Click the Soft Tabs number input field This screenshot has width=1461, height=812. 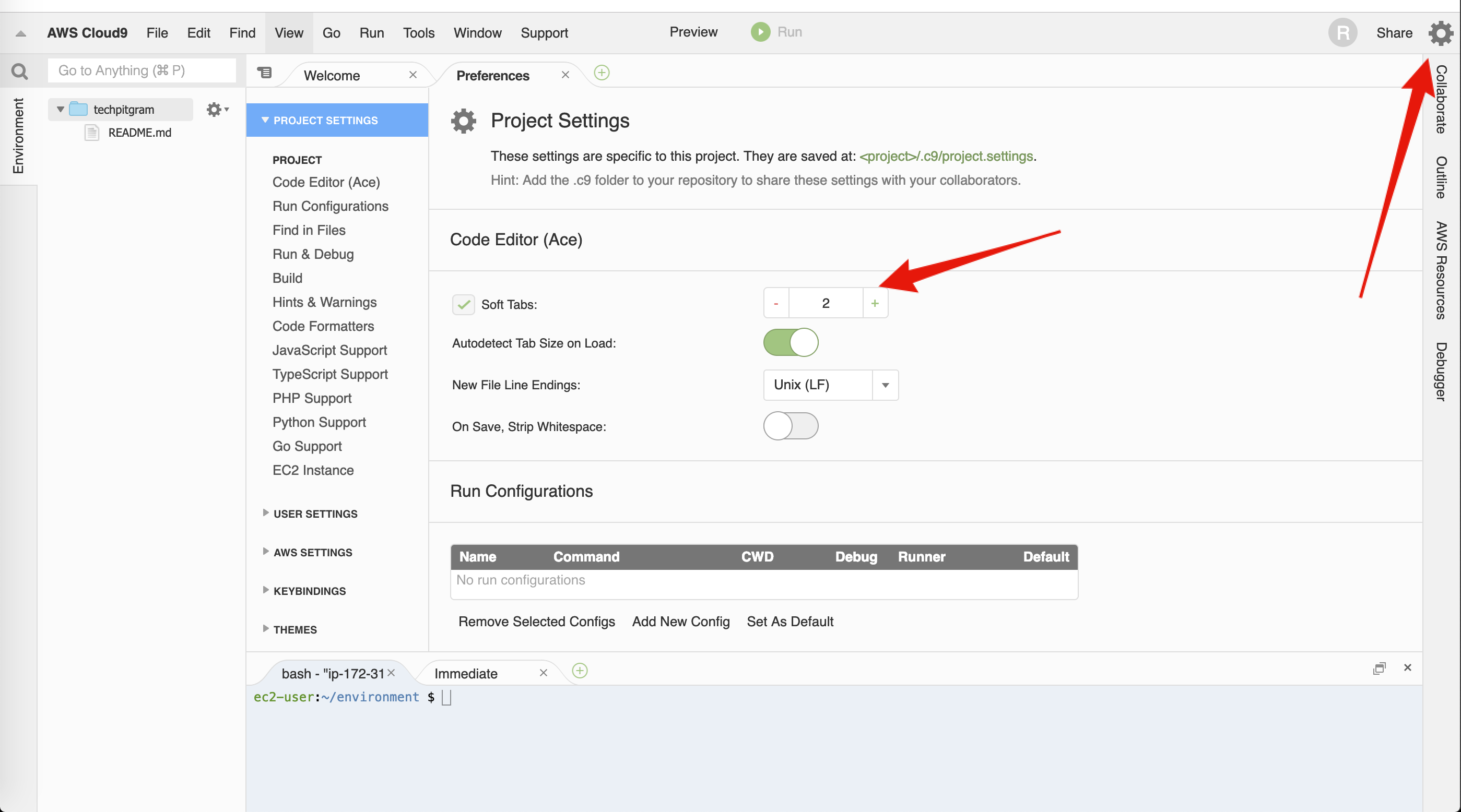pos(826,302)
